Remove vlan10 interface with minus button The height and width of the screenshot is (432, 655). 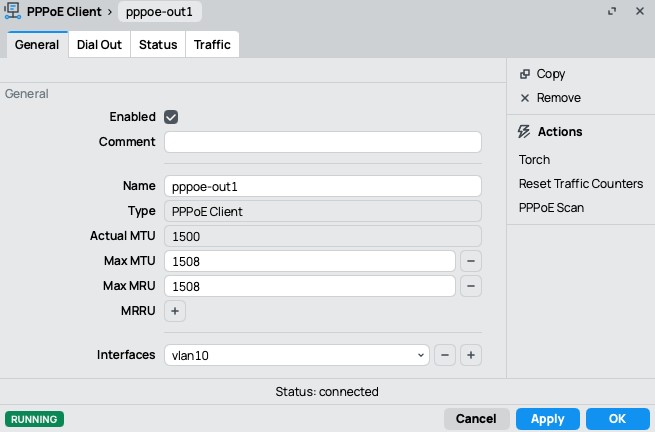[445, 355]
